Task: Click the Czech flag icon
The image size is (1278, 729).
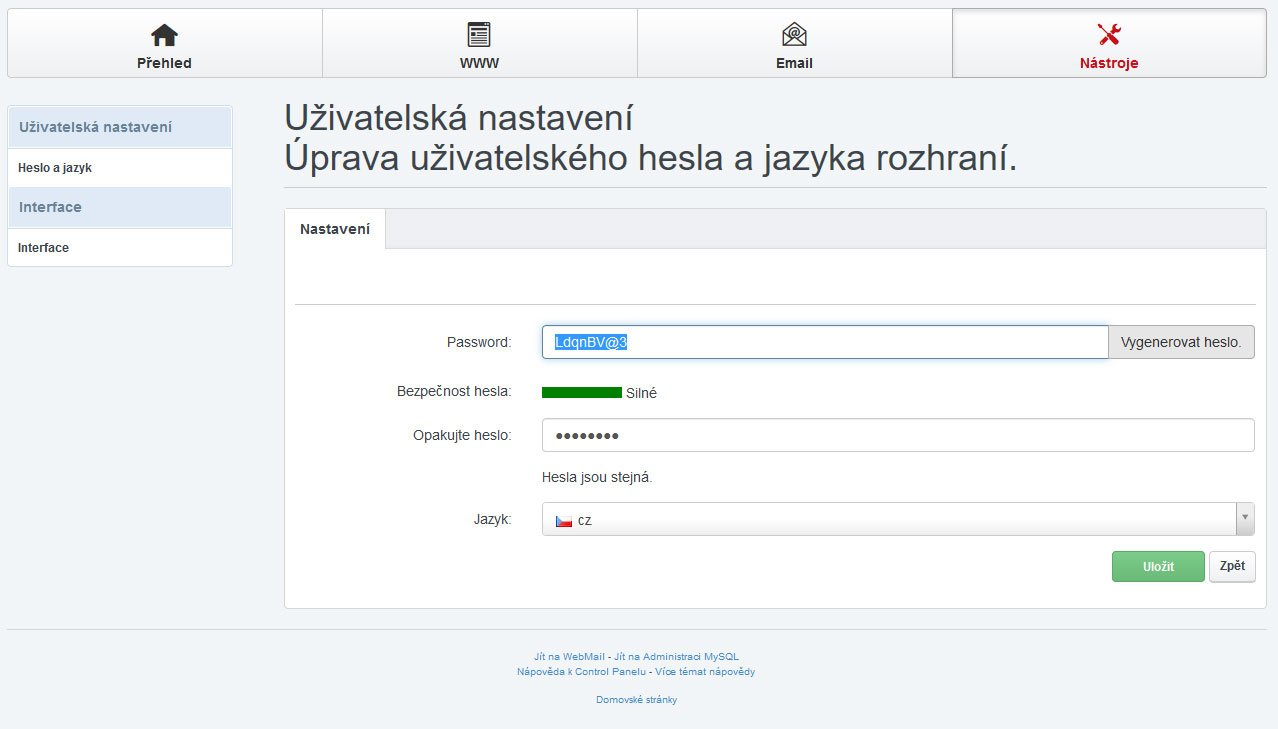Action: click(x=564, y=521)
